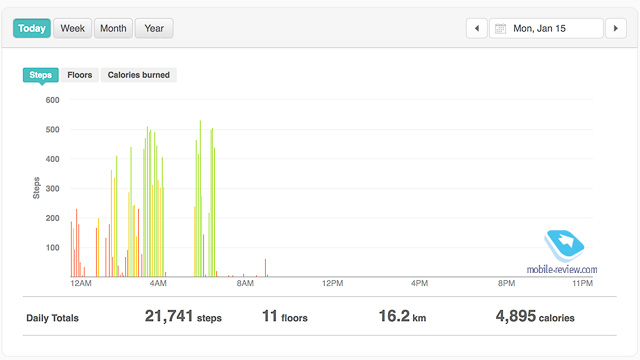
Task: Show the Floors chart
Action: click(x=80, y=75)
